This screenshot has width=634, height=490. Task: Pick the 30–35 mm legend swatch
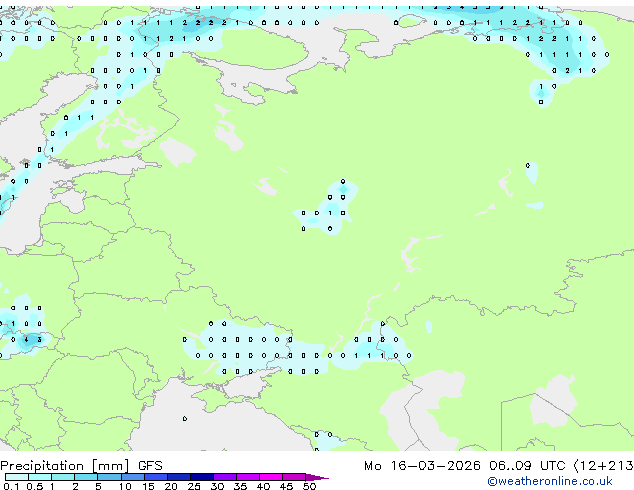tap(225, 477)
